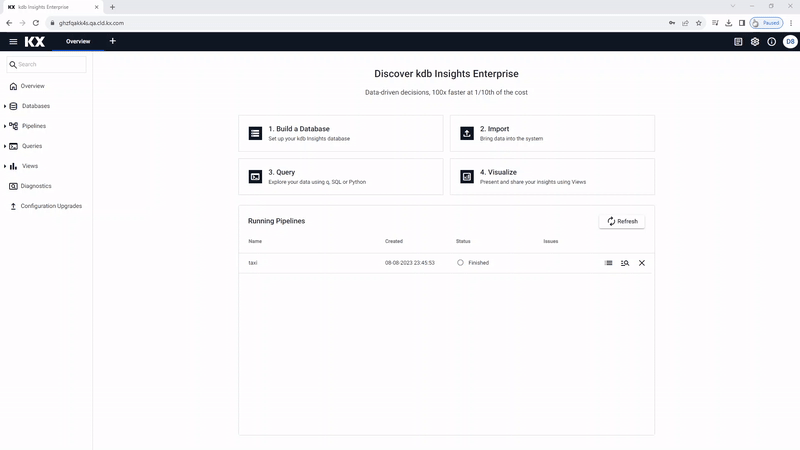This screenshot has height=450, width=800.
Task: Click the 08-08-2023 23:45:53 created date
Action: 410,263
